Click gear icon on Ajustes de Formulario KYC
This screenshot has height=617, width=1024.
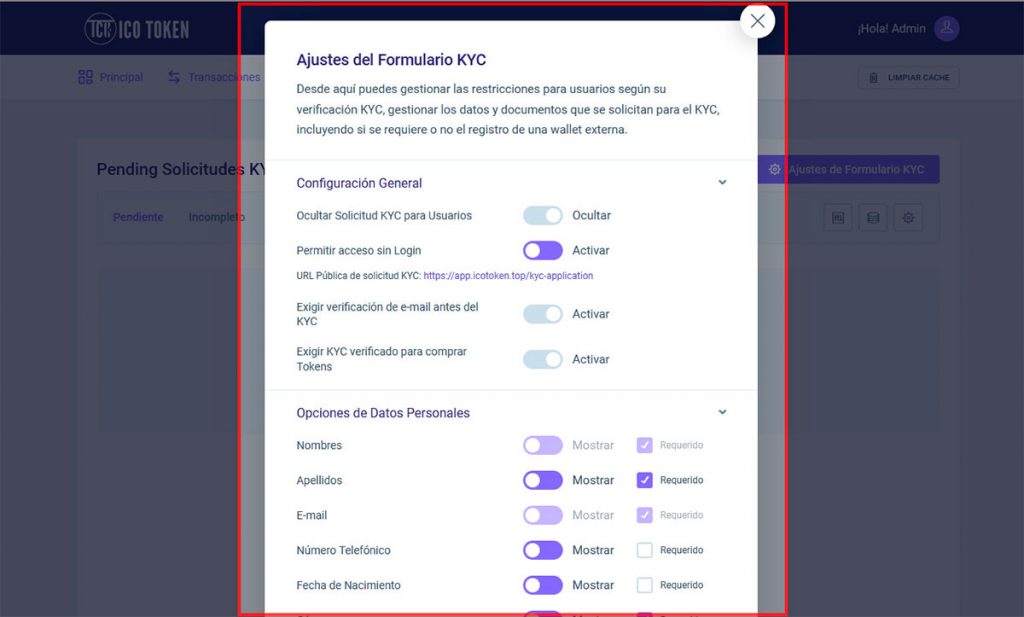tap(774, 169)
